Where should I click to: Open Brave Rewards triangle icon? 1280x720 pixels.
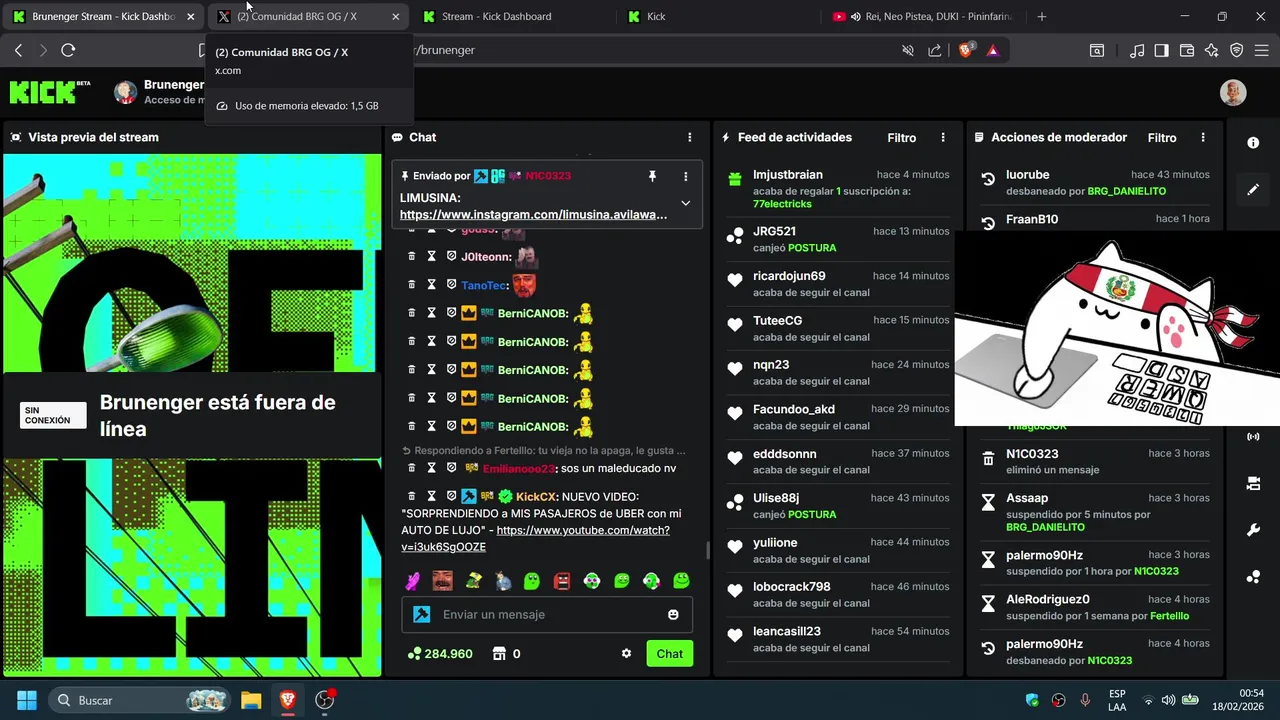(992, 50)
